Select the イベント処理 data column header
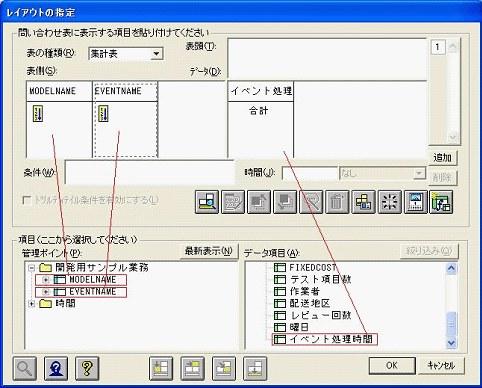This screenshot has height=388, width=482. coord(261,91)
